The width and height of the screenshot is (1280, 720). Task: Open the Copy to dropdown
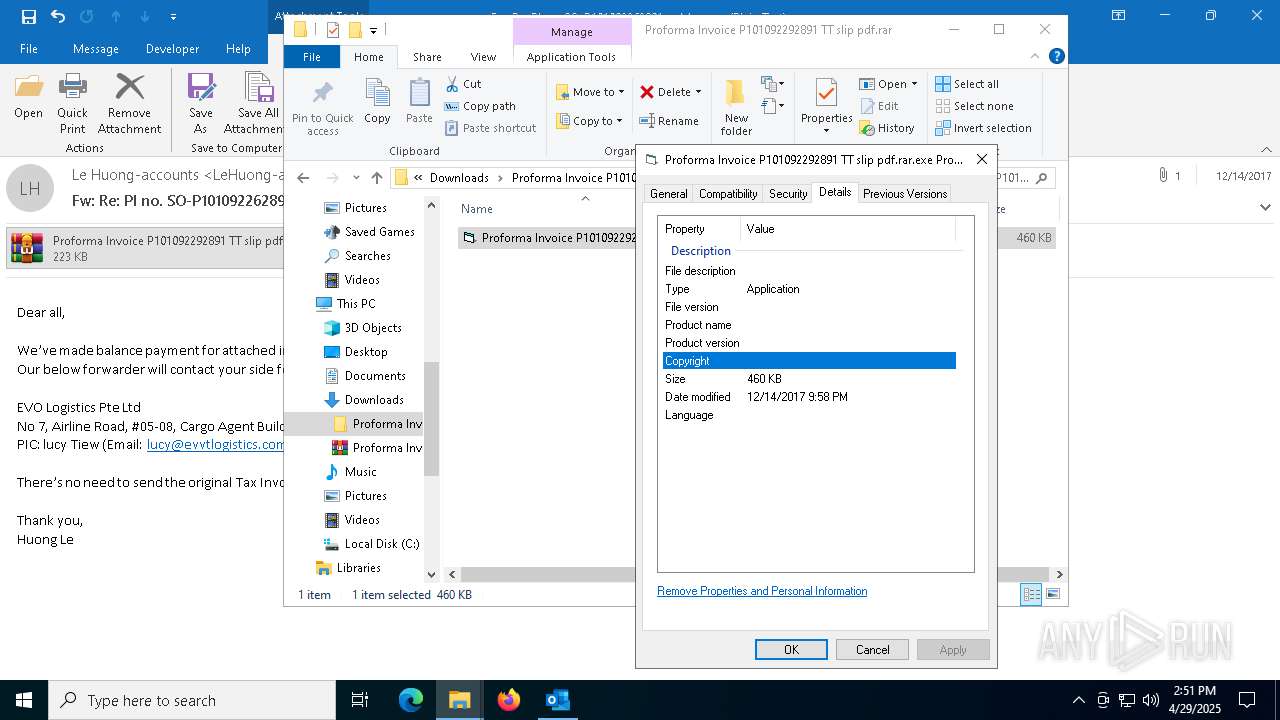590,121
